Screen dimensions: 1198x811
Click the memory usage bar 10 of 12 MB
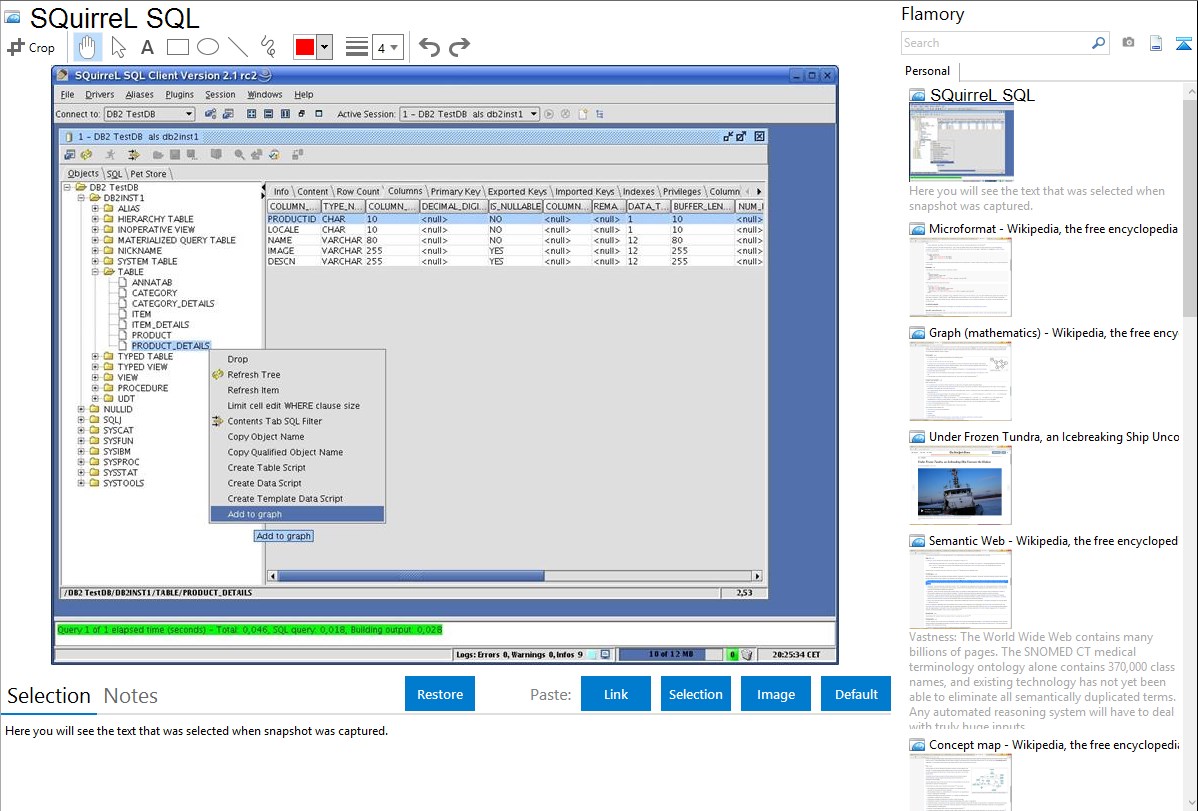click(x=670, y=654)
